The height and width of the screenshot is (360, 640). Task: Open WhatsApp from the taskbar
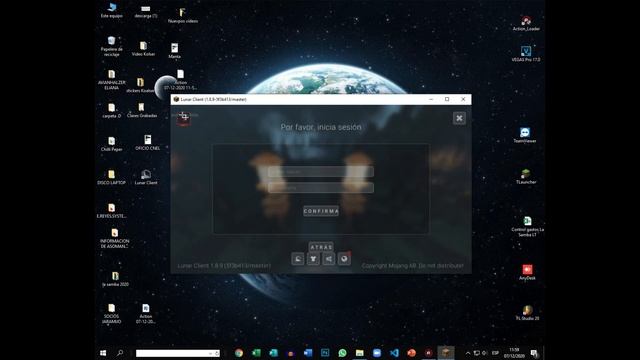(x=342, y=353)
